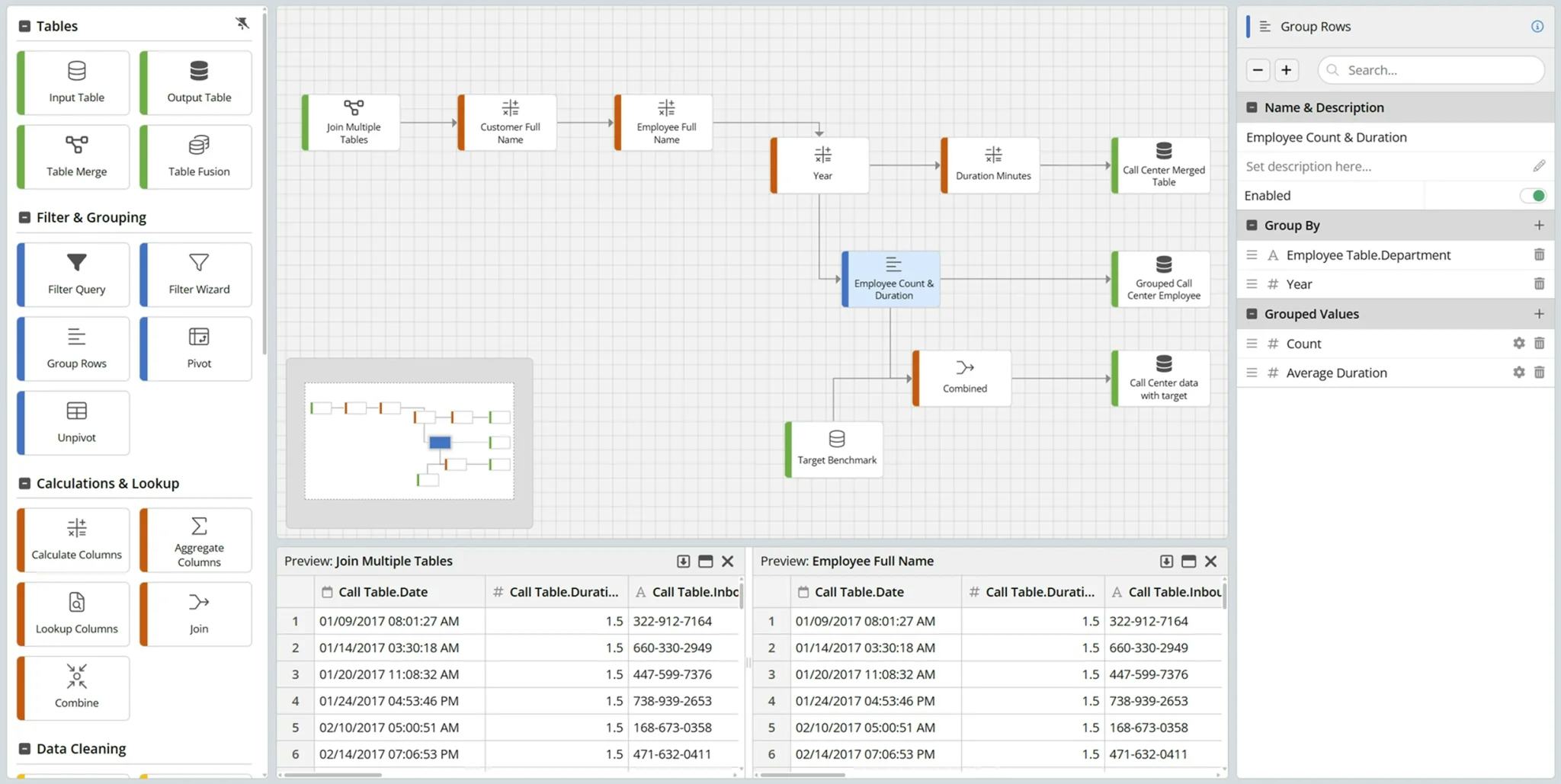Select the Filter Wizard tool
This screenshot has width=1561, height=784.
click(x=196, y=274)
